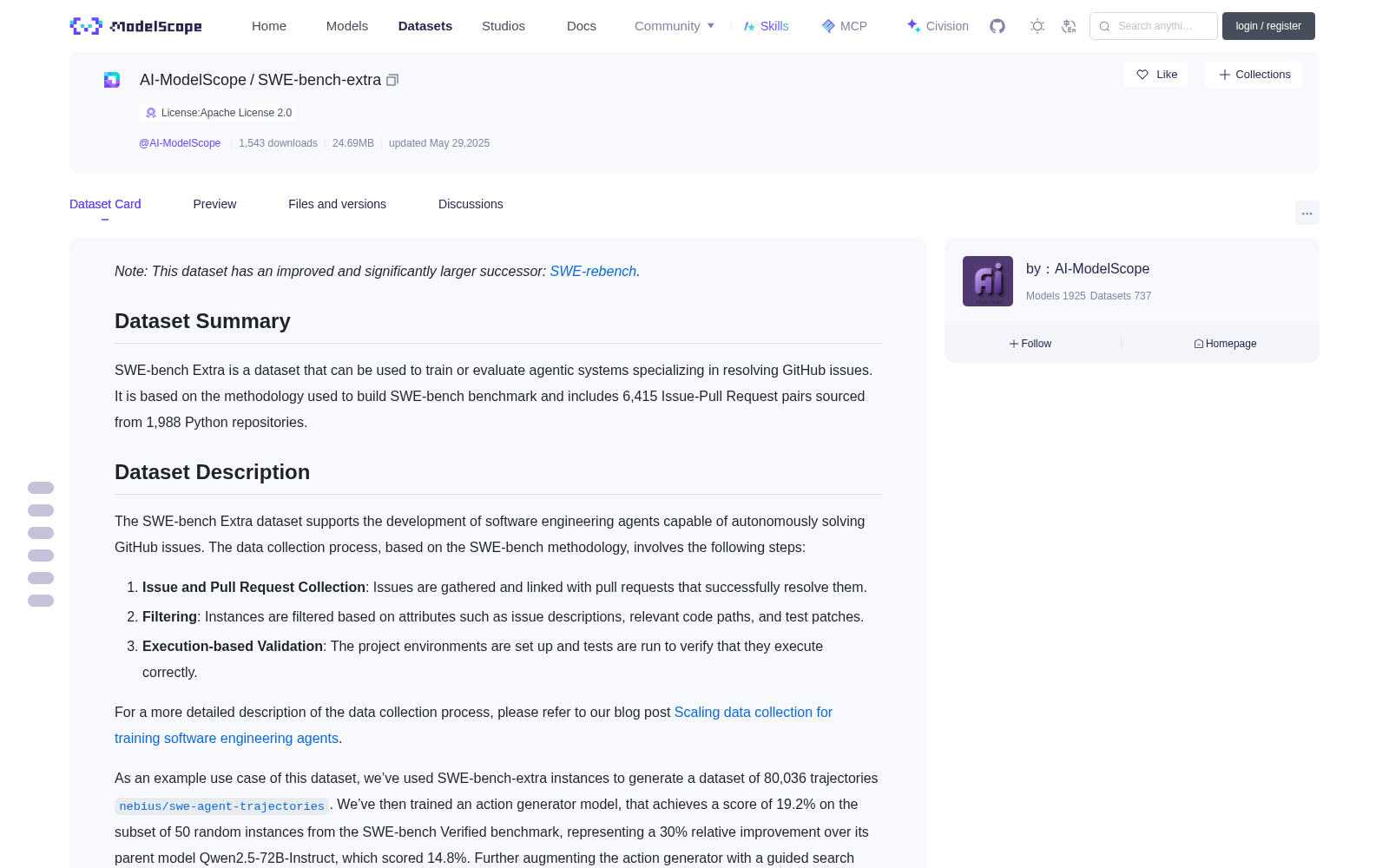Image resolution: width=1389 pixels, height=868 pixels.
Task: Click the heart Like button
Action: tap(1156, 75)
